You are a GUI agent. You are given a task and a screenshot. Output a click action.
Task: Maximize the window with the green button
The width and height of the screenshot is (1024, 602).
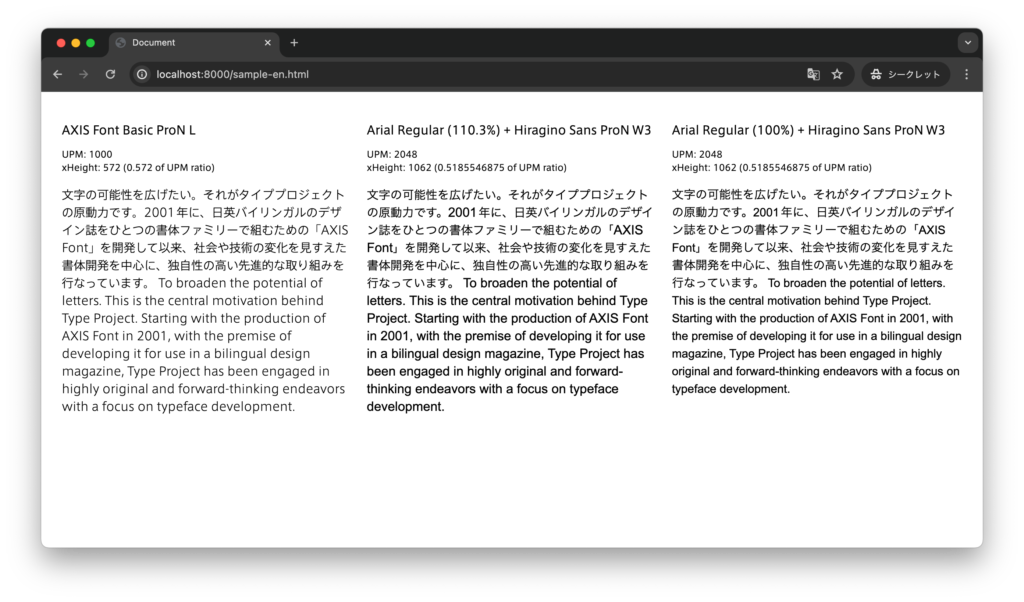tap(91, 43)
